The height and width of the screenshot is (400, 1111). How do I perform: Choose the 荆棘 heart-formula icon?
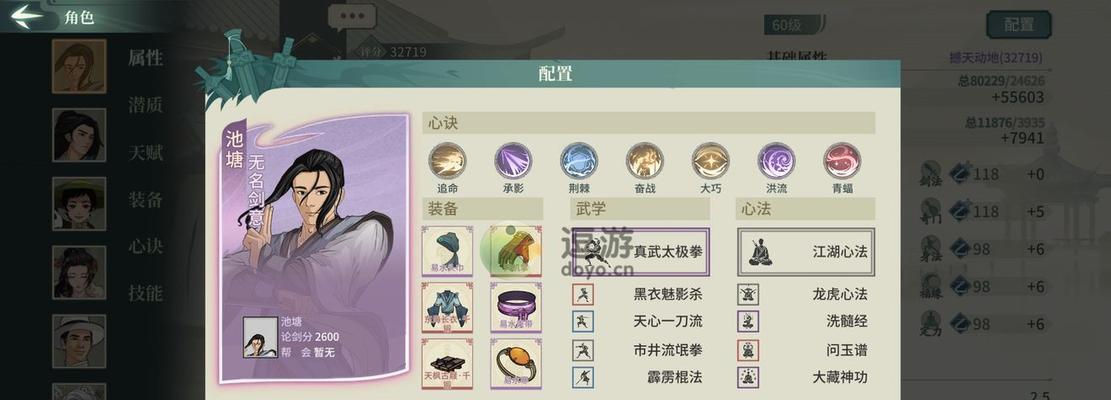(579, 161)
